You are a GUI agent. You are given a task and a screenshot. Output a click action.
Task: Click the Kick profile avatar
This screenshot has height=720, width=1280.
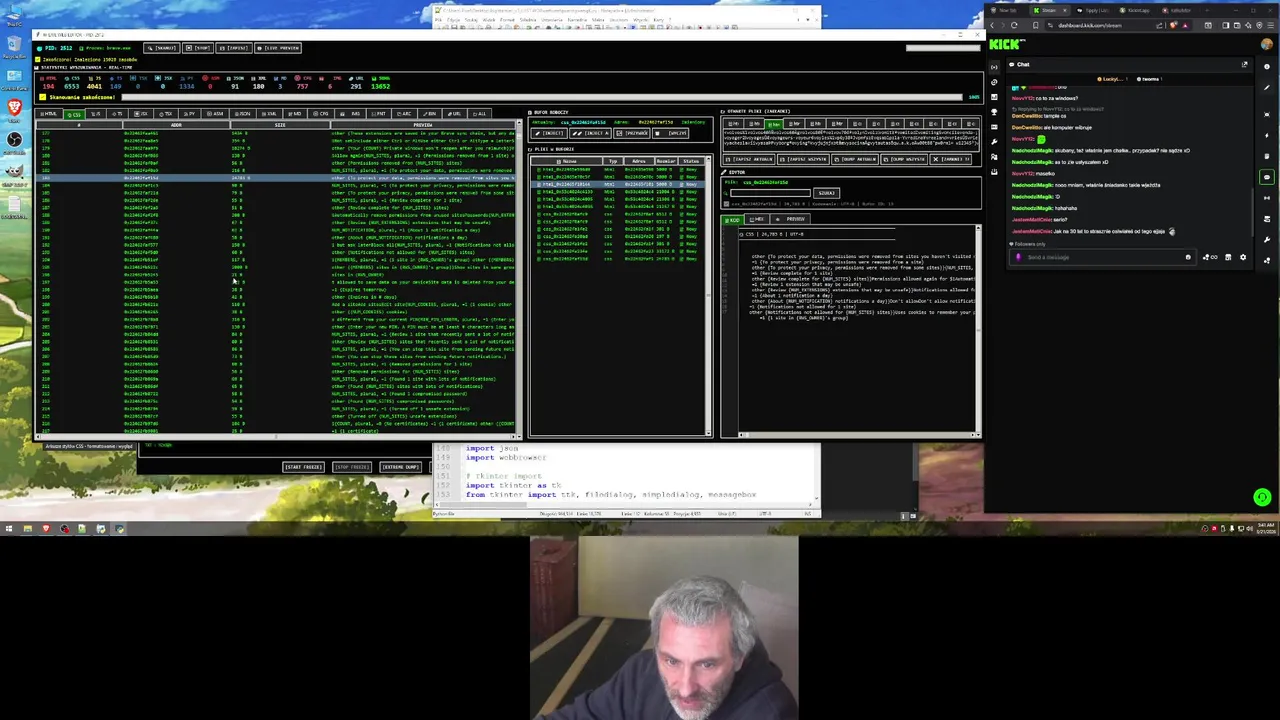pyautogui.click(x=1267, y=44)
